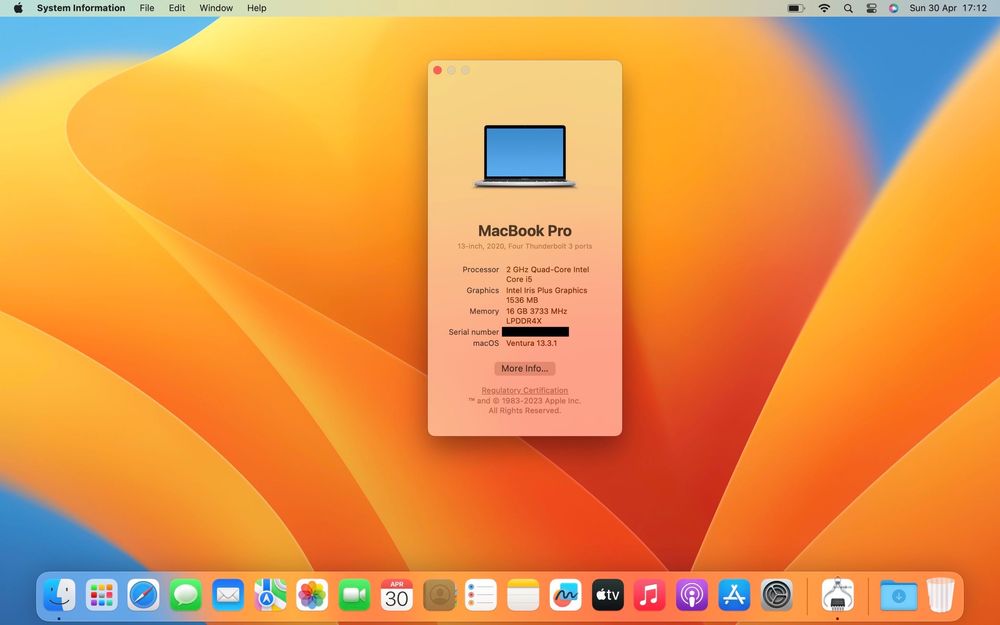Open Maps app from dock
Image resolution: width=1000 pixels, height=625 pixels.
270,595
